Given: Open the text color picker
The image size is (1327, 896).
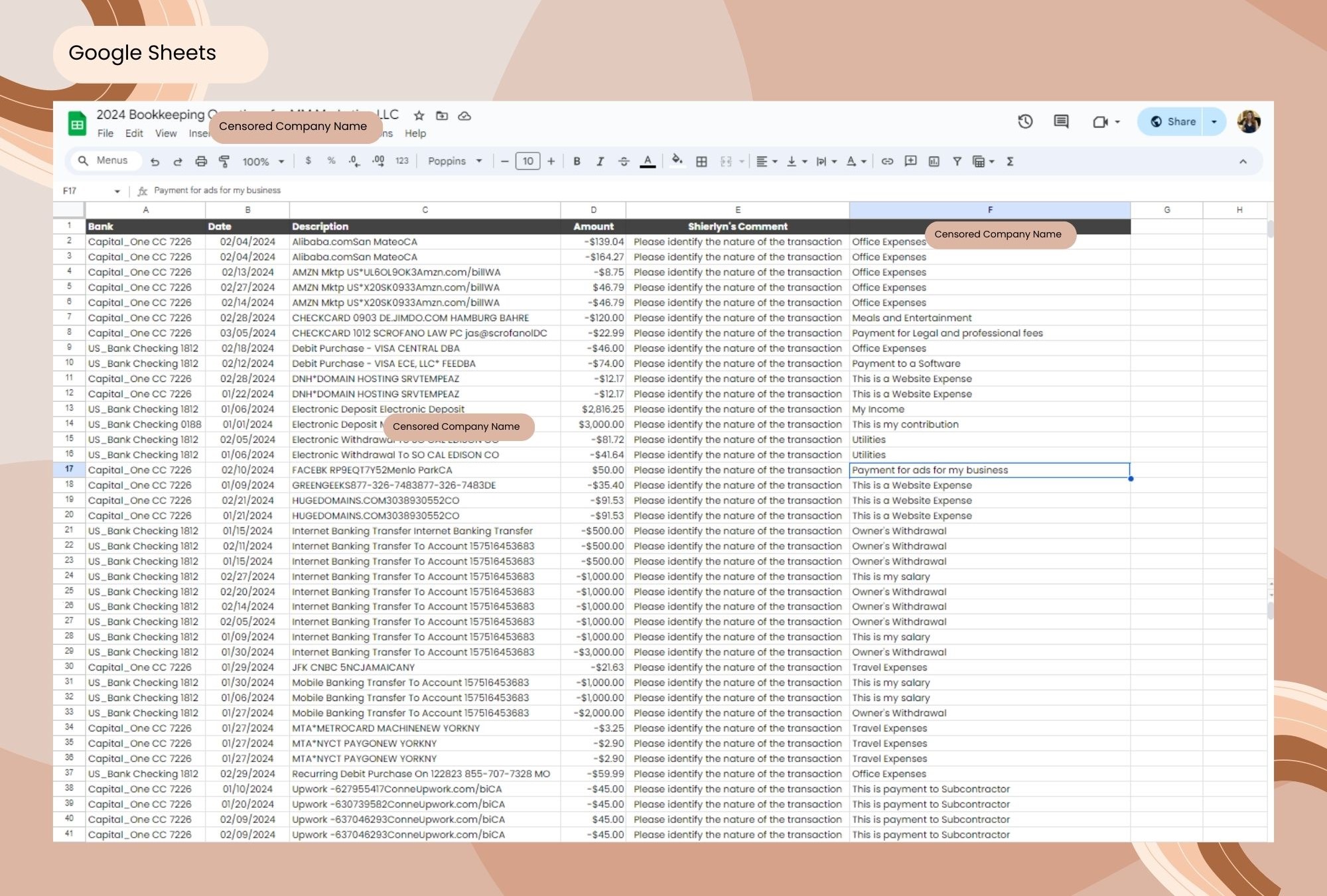Looking at the screenshot, I should (x=648, y=161).
